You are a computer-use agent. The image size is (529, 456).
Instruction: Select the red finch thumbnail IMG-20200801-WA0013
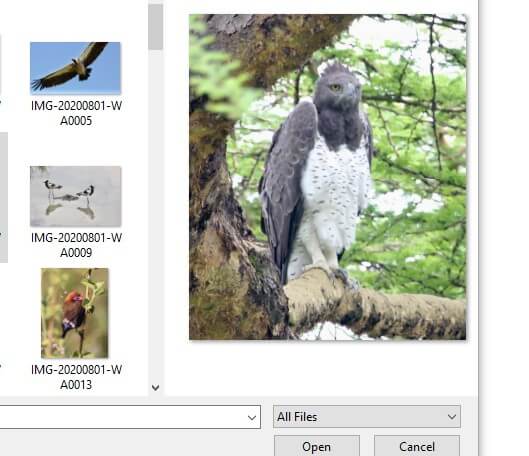pyautogui.click(x=75, y=313)
